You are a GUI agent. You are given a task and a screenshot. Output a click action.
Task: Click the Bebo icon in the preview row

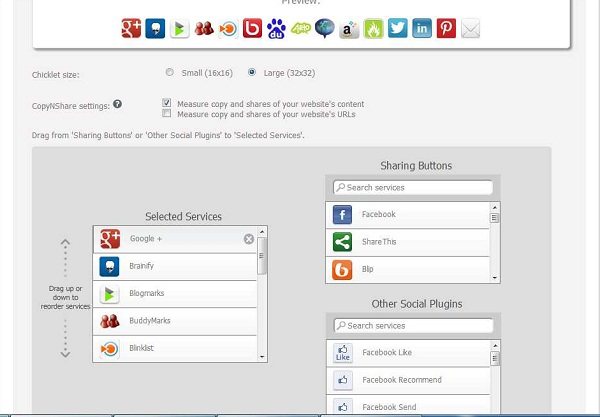pyautogui.click(x=253, y=28)
